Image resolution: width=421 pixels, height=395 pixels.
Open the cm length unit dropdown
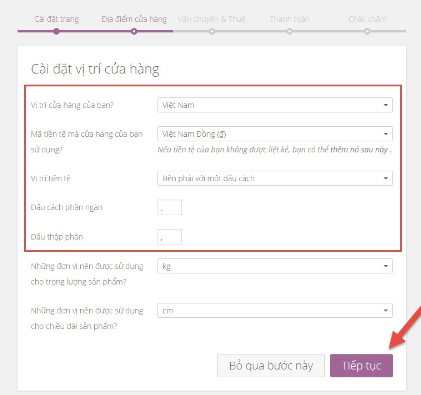275,311
